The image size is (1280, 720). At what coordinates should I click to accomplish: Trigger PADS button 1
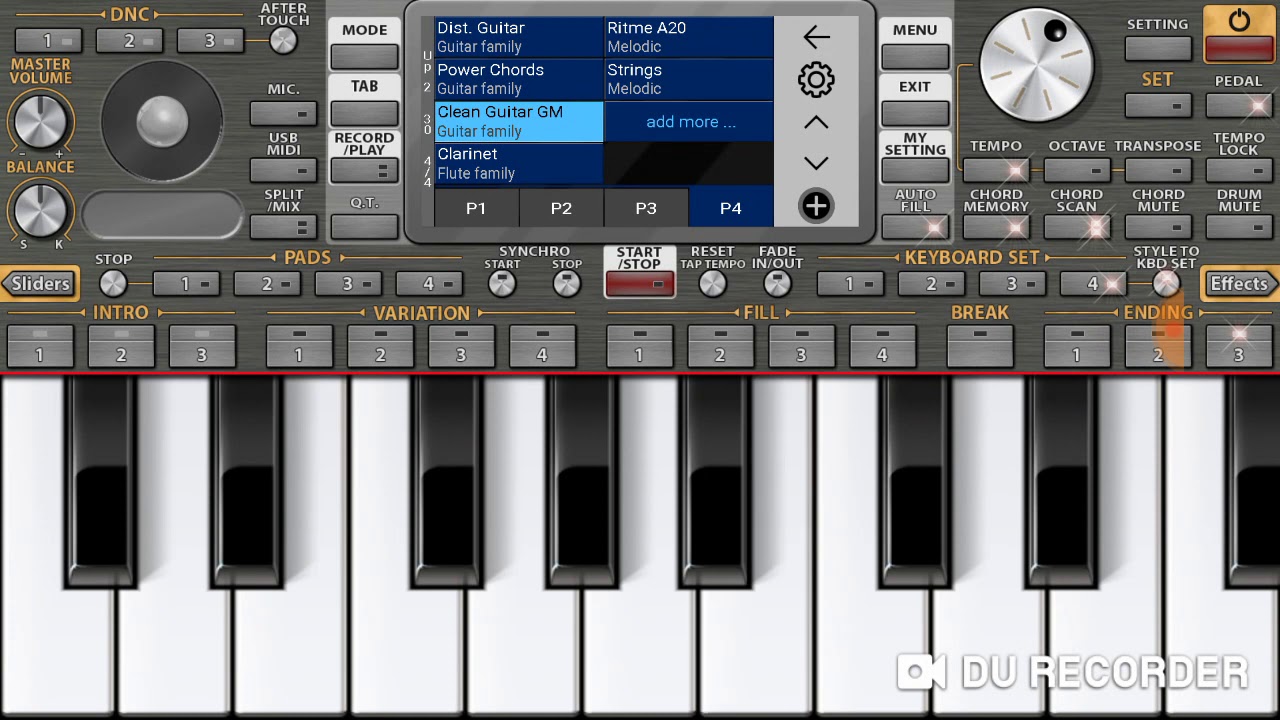click(186, 284)
